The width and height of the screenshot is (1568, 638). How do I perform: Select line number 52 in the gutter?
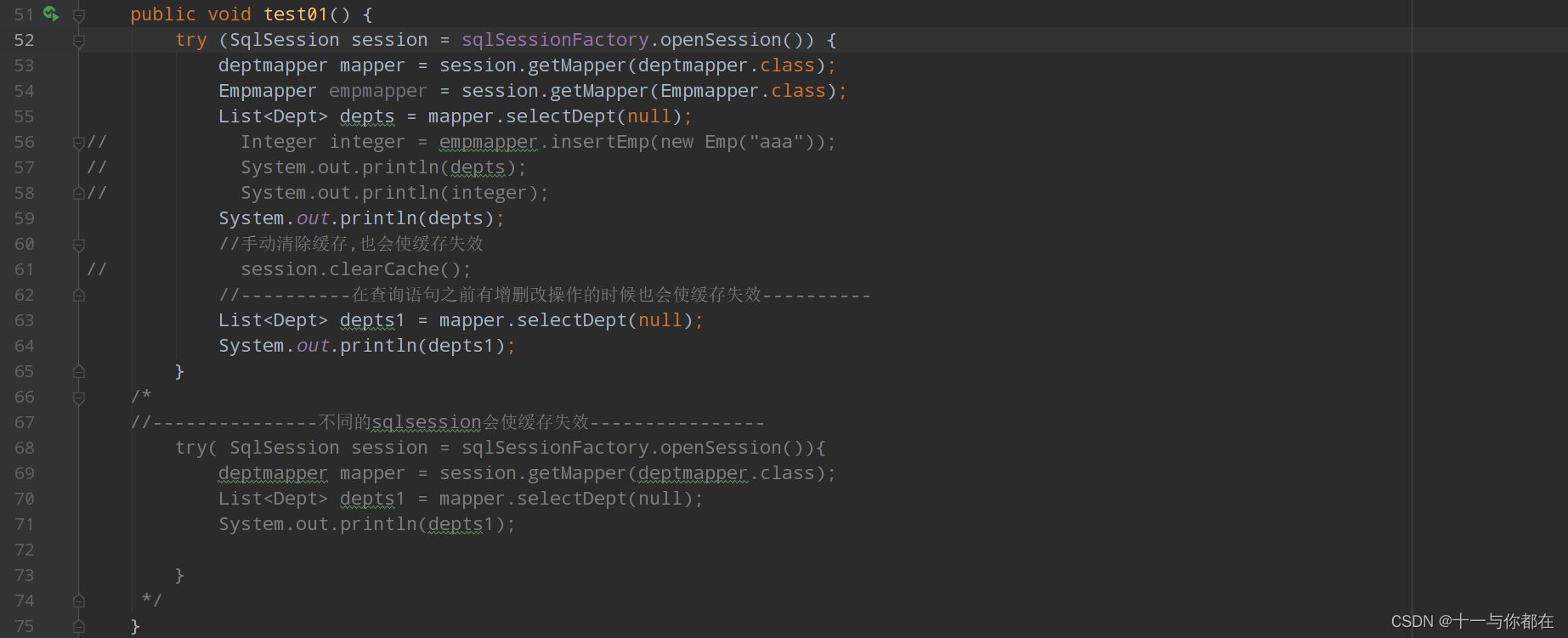[25, 40]
